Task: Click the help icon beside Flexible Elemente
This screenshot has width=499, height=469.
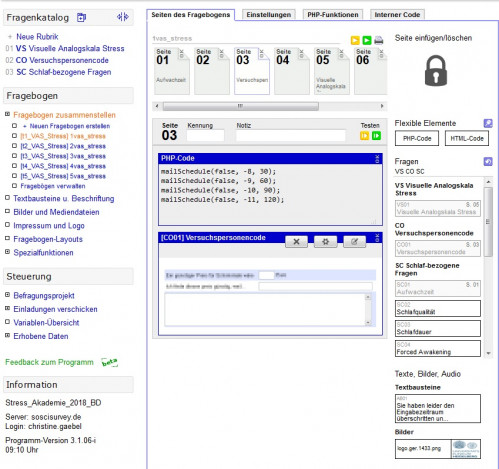Action: click(x=488, y=123)
